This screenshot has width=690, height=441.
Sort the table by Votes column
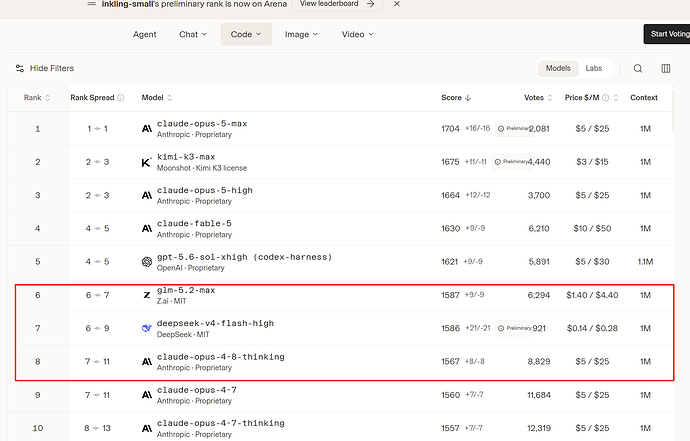538,98
